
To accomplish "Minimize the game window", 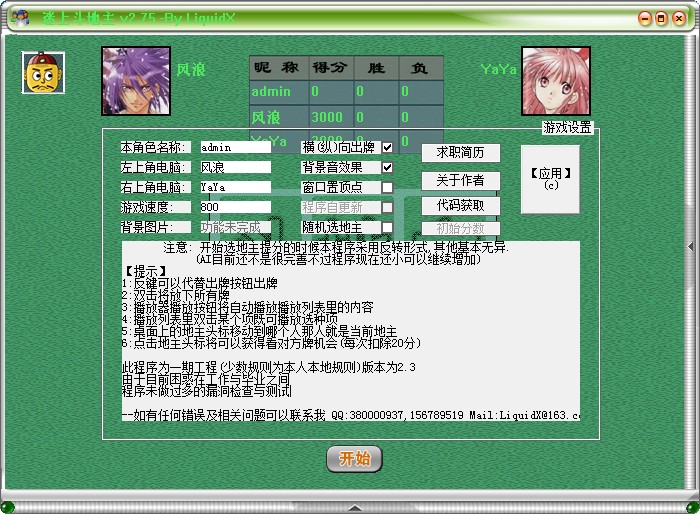I will pos(645,18).
